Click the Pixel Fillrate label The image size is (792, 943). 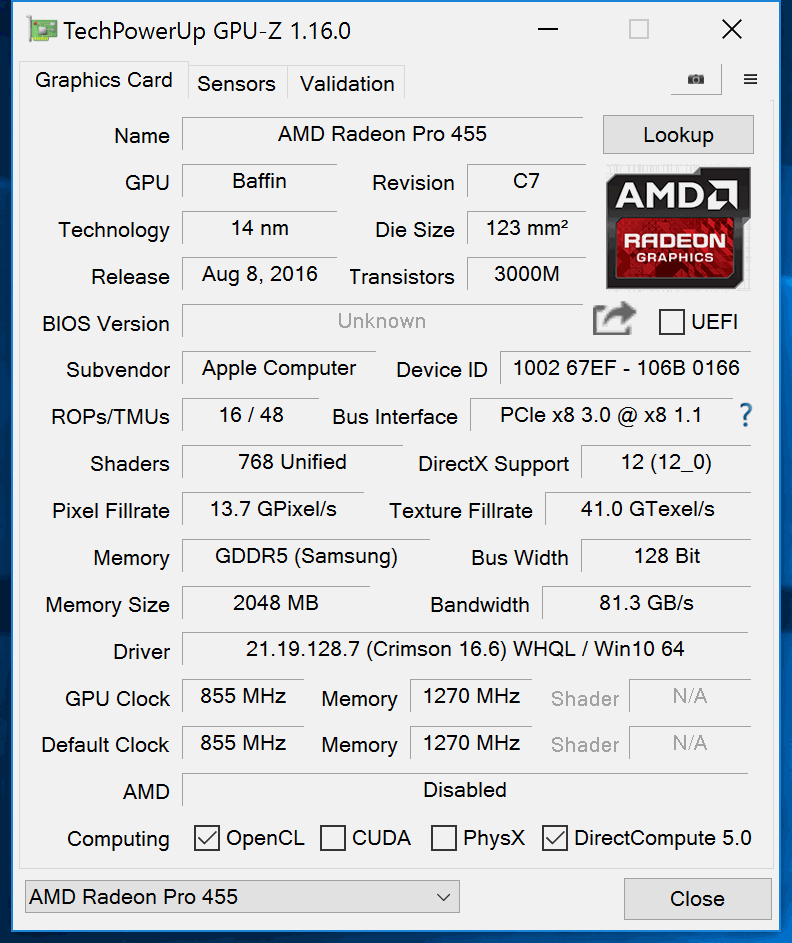pos(111,511)
